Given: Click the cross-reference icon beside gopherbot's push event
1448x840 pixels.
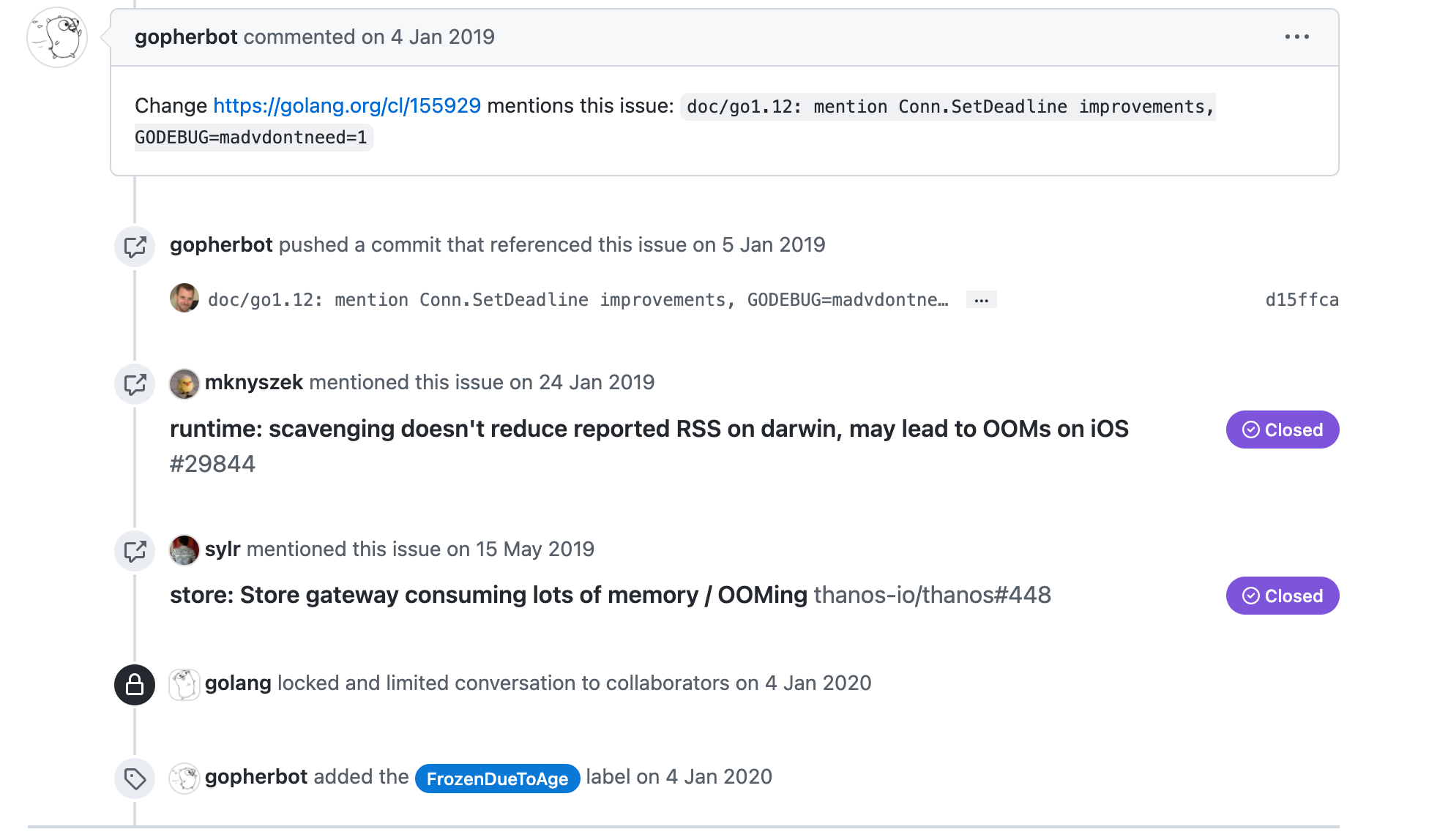Looking at the screenshot, I should click(135, 247).
